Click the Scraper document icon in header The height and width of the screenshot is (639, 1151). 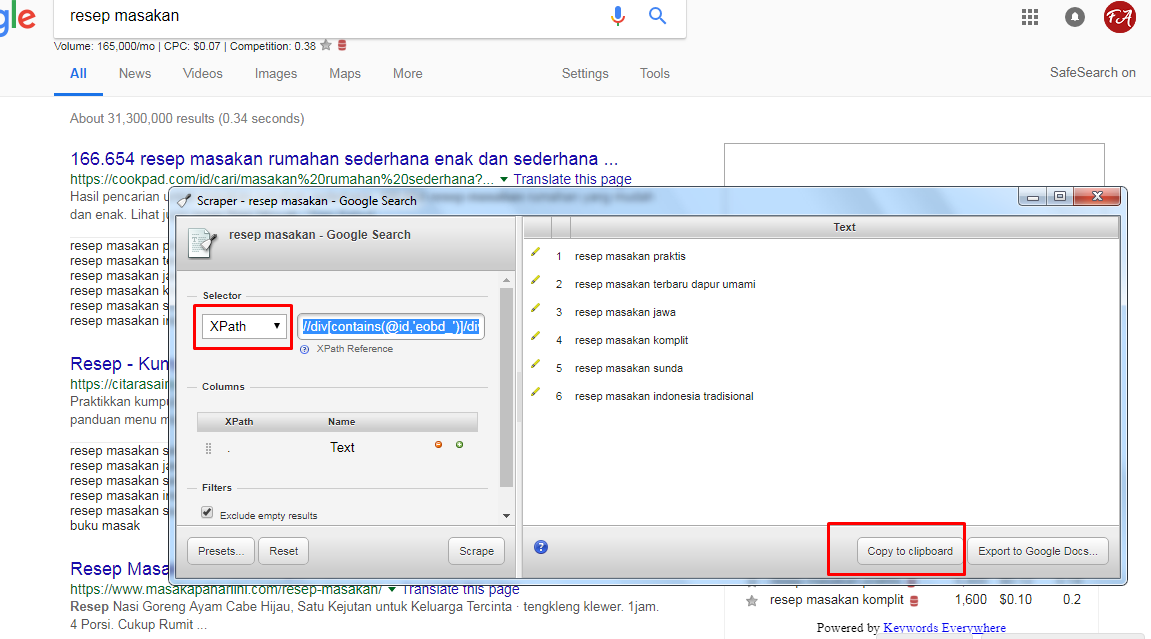pos(203,244)
